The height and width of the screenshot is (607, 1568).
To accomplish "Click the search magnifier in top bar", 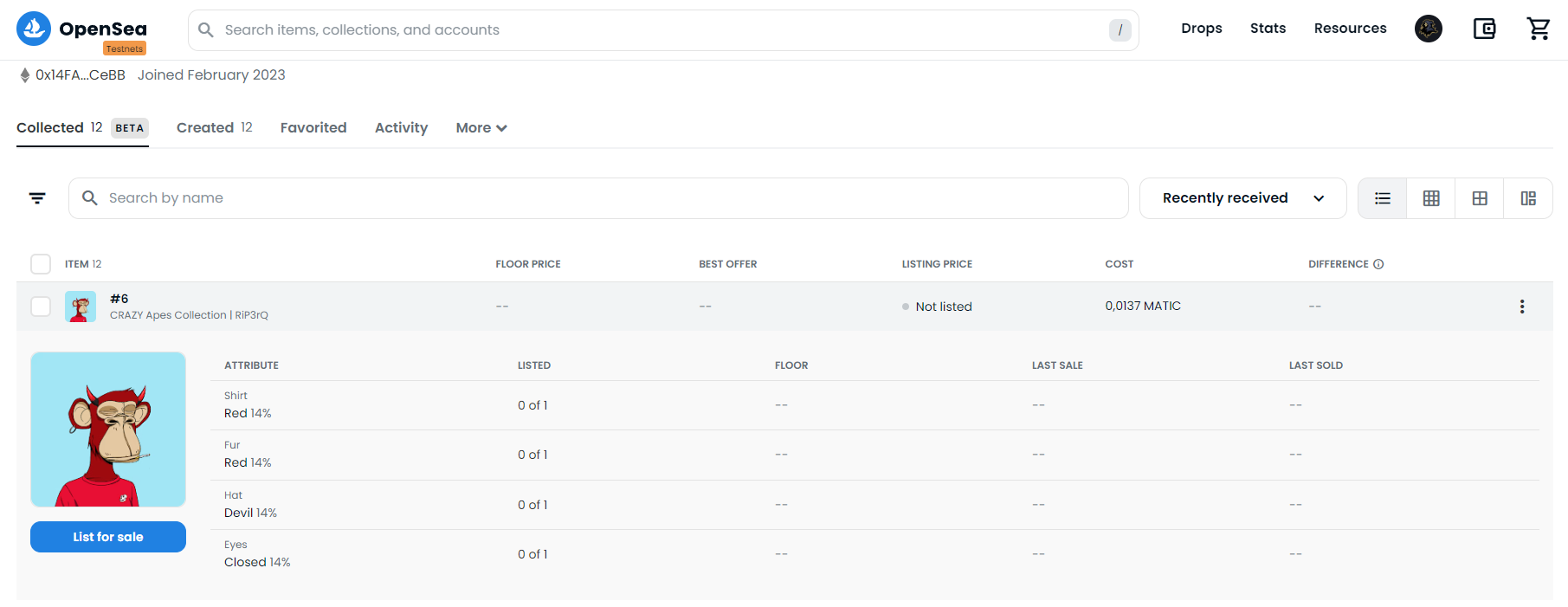I will pyautogui.click(x=206, y=30).
